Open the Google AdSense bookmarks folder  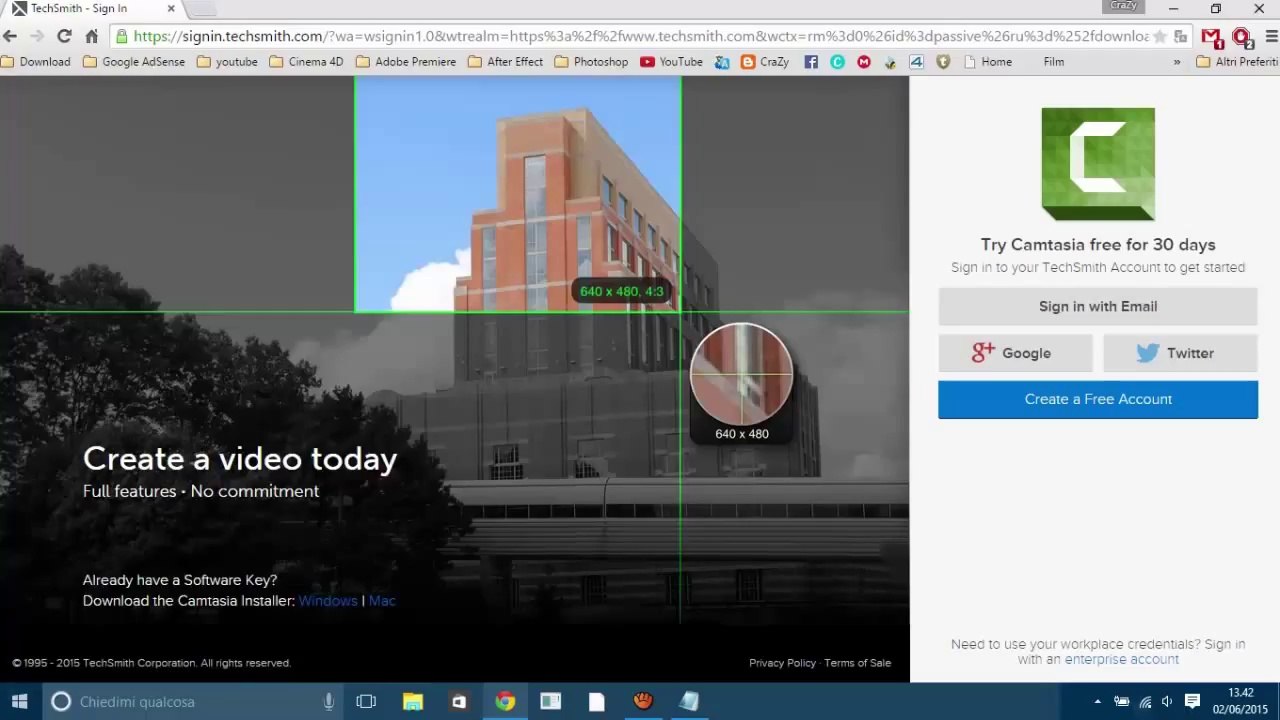tap(134, 62)
